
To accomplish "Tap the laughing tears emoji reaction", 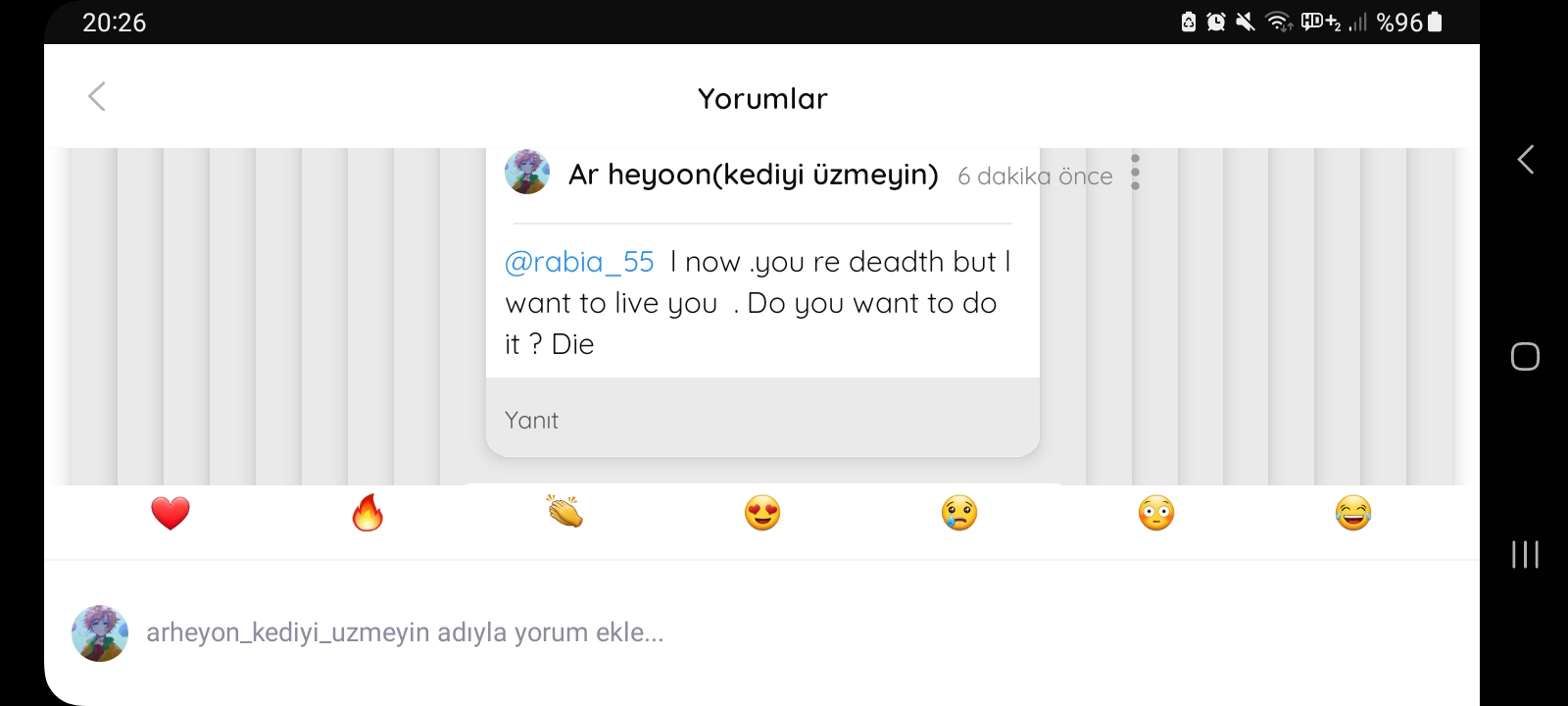I will pyautogui.click(x=1353, y=513).
